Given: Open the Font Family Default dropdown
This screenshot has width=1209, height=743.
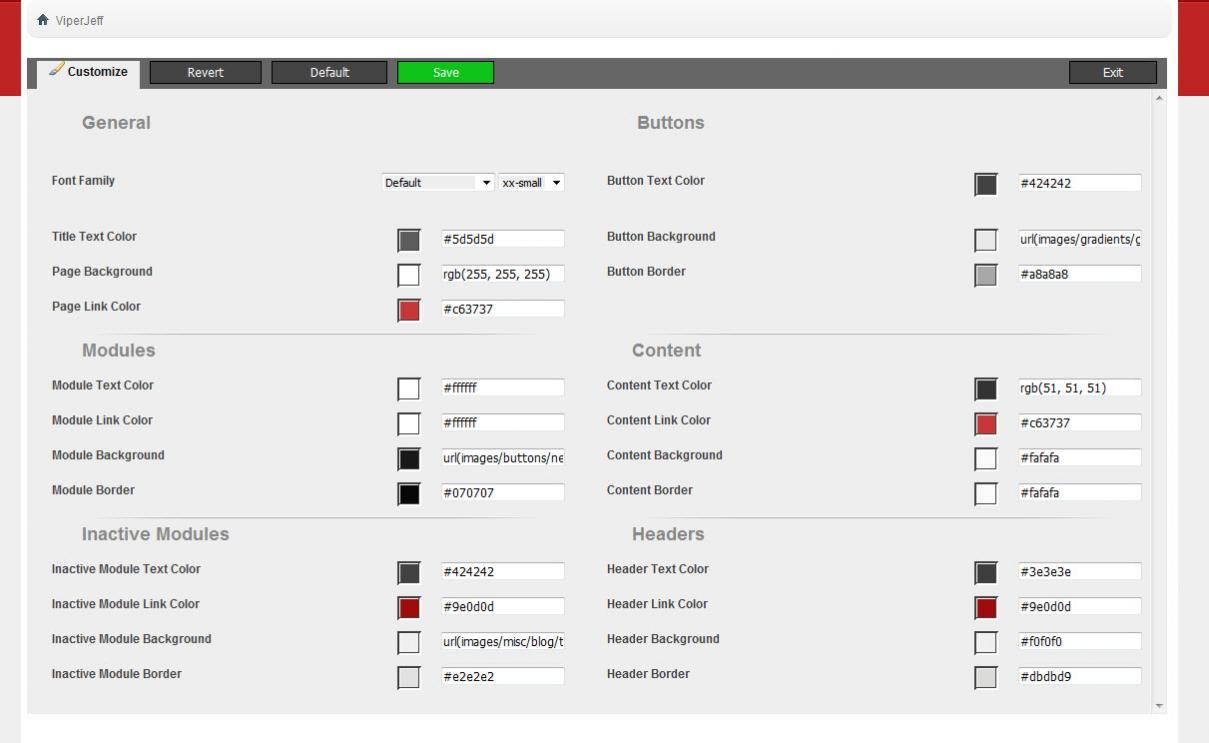Looking at the screenshot, I should click(438, 183).
